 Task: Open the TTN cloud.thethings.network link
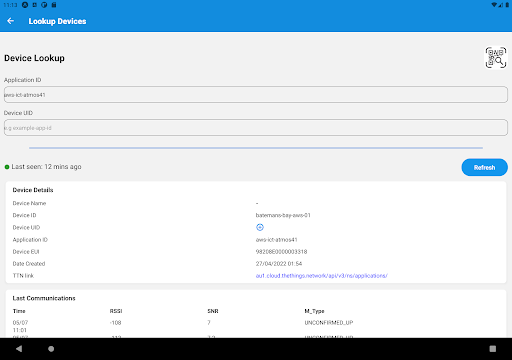pyautogui.click(x=321, y=276)
